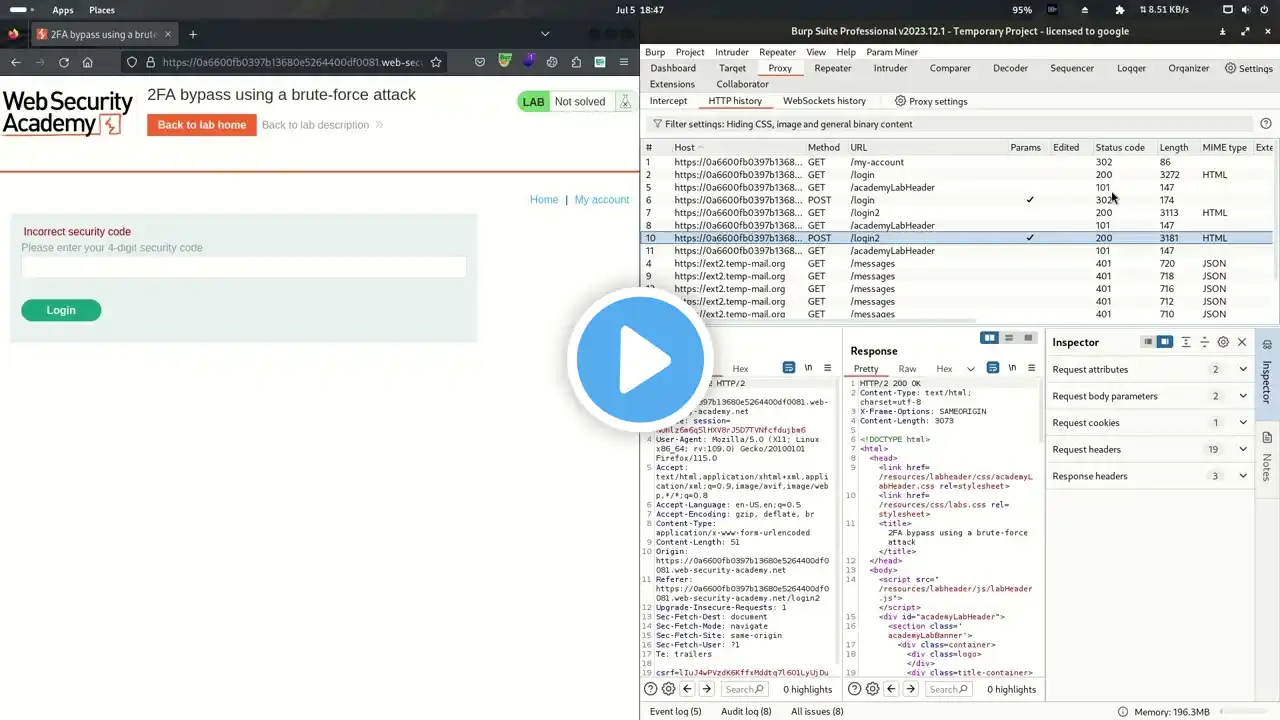Play the video overlay button
1280x720 pixels.
click(x=640, y=360)
